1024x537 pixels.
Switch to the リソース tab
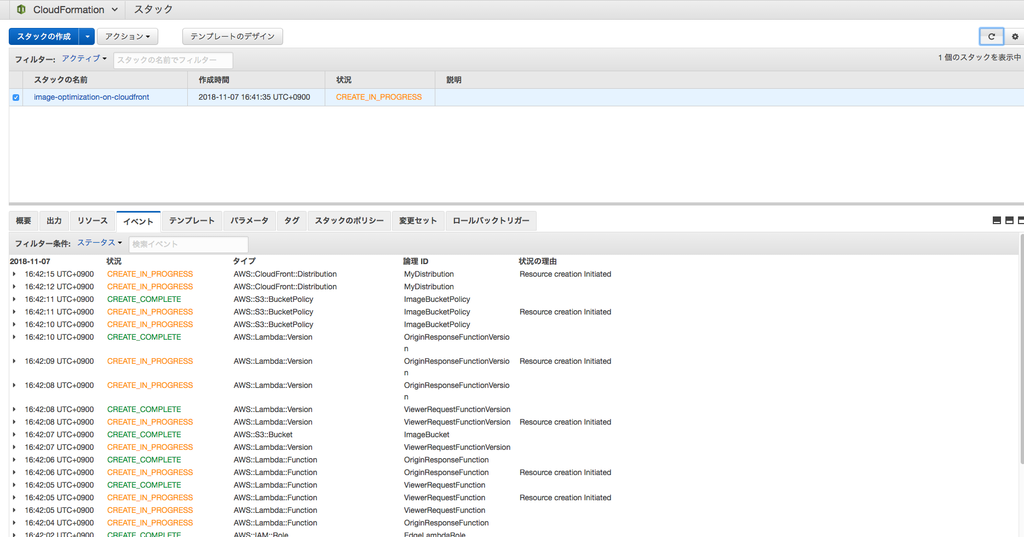click(92, 221)
